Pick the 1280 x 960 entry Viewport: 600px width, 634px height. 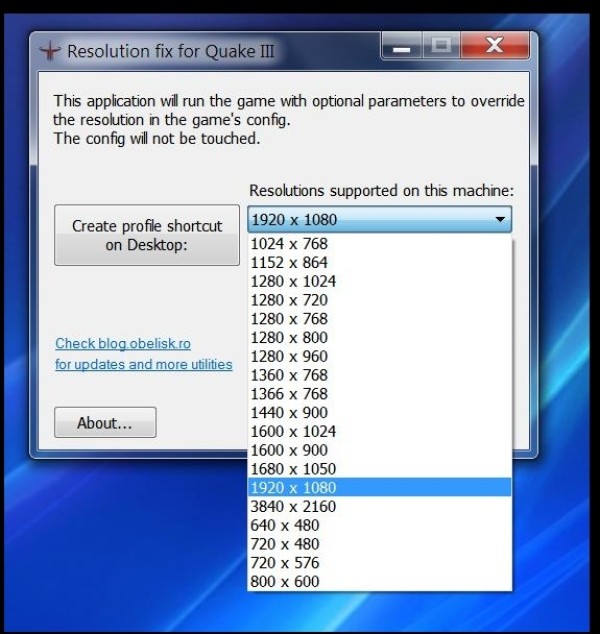[379, 356]
